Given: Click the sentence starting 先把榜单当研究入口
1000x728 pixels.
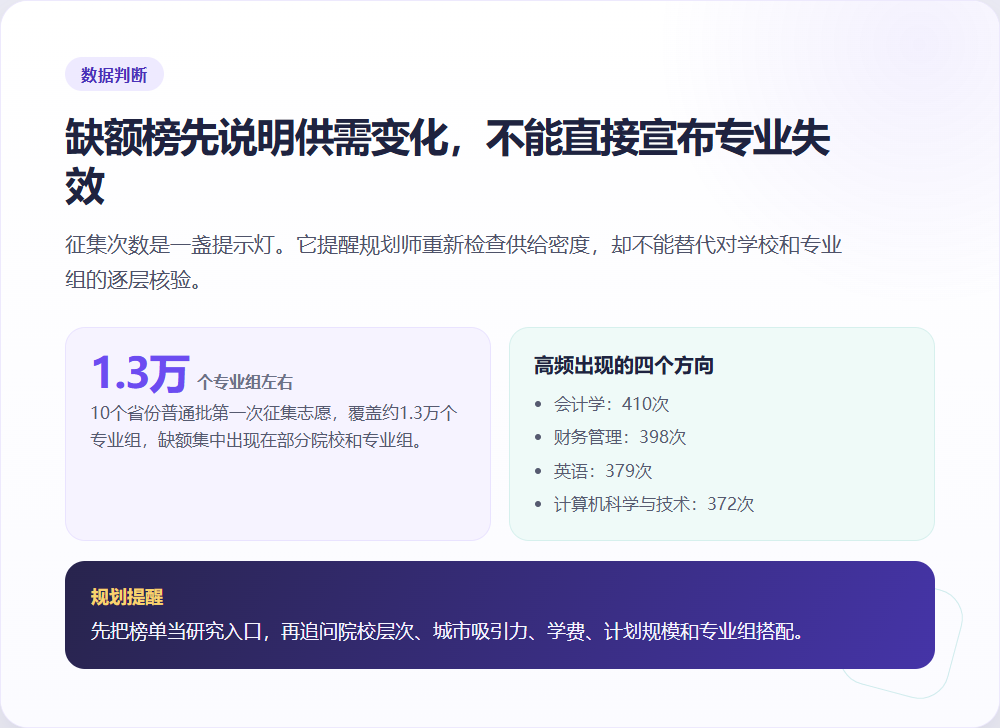Looking at the screenshot, I should click(448, 632).
